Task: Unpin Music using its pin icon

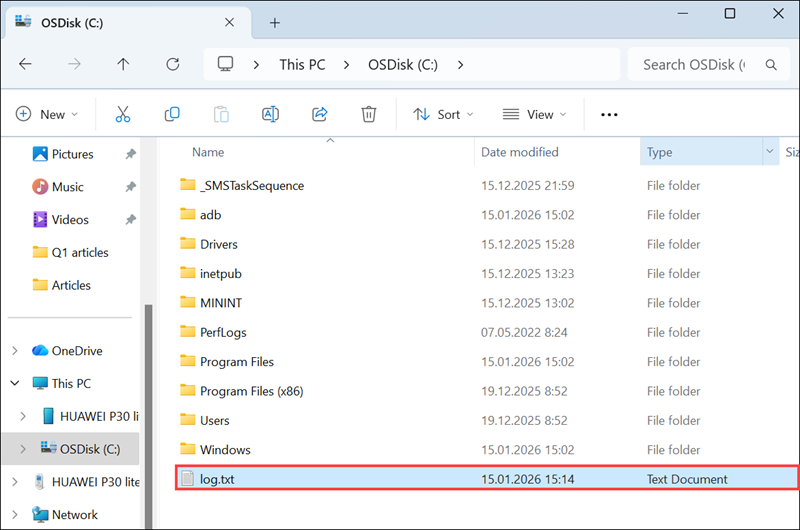Action: 131,187
